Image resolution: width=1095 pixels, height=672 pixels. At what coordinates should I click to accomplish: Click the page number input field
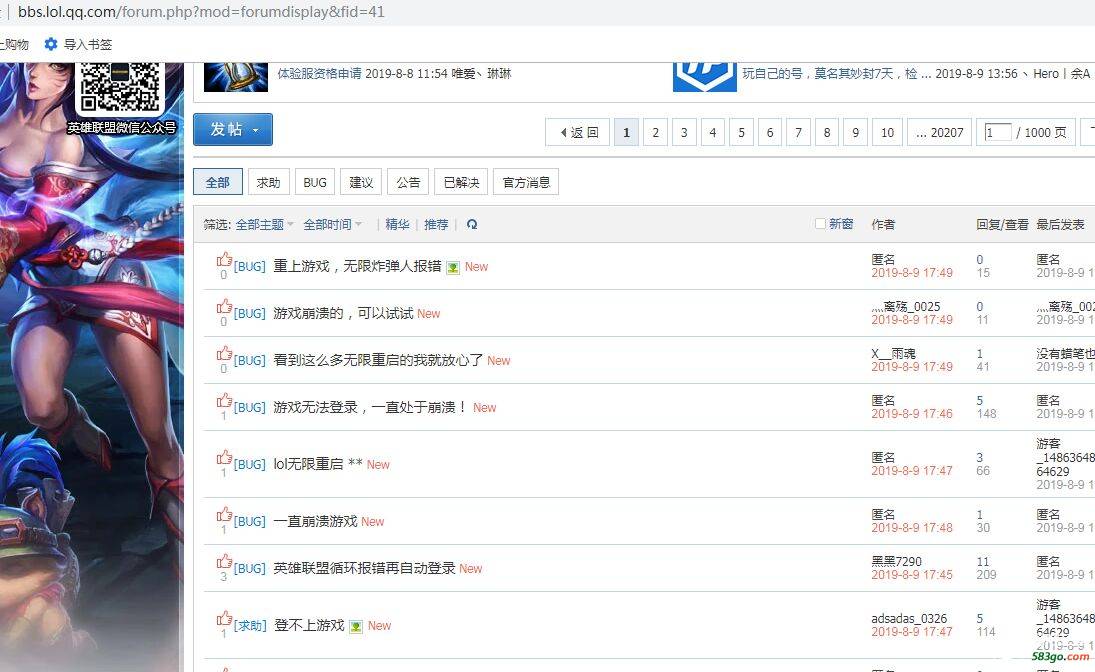pos(997,132)
